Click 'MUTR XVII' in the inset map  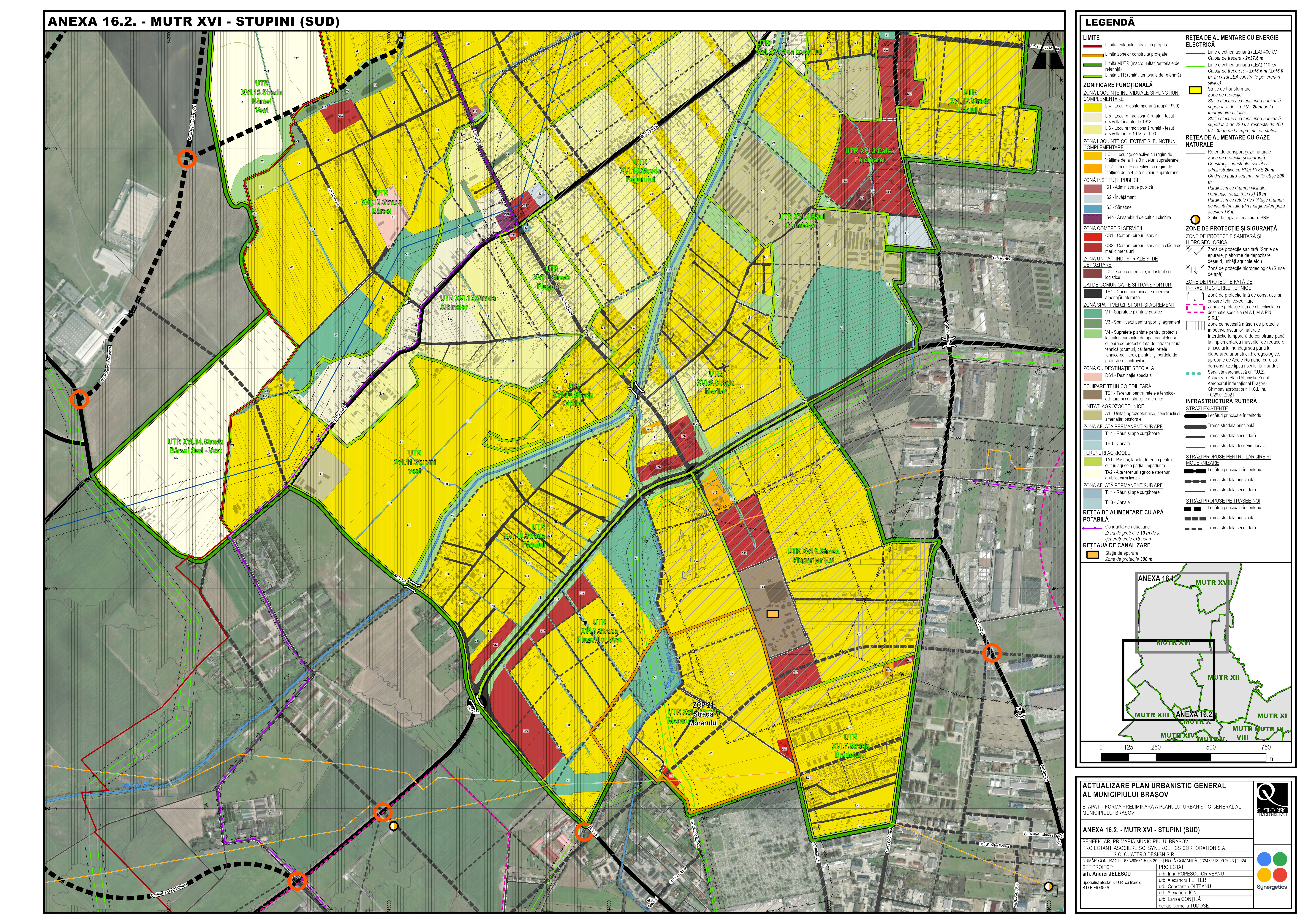(x=1214, y=582)
